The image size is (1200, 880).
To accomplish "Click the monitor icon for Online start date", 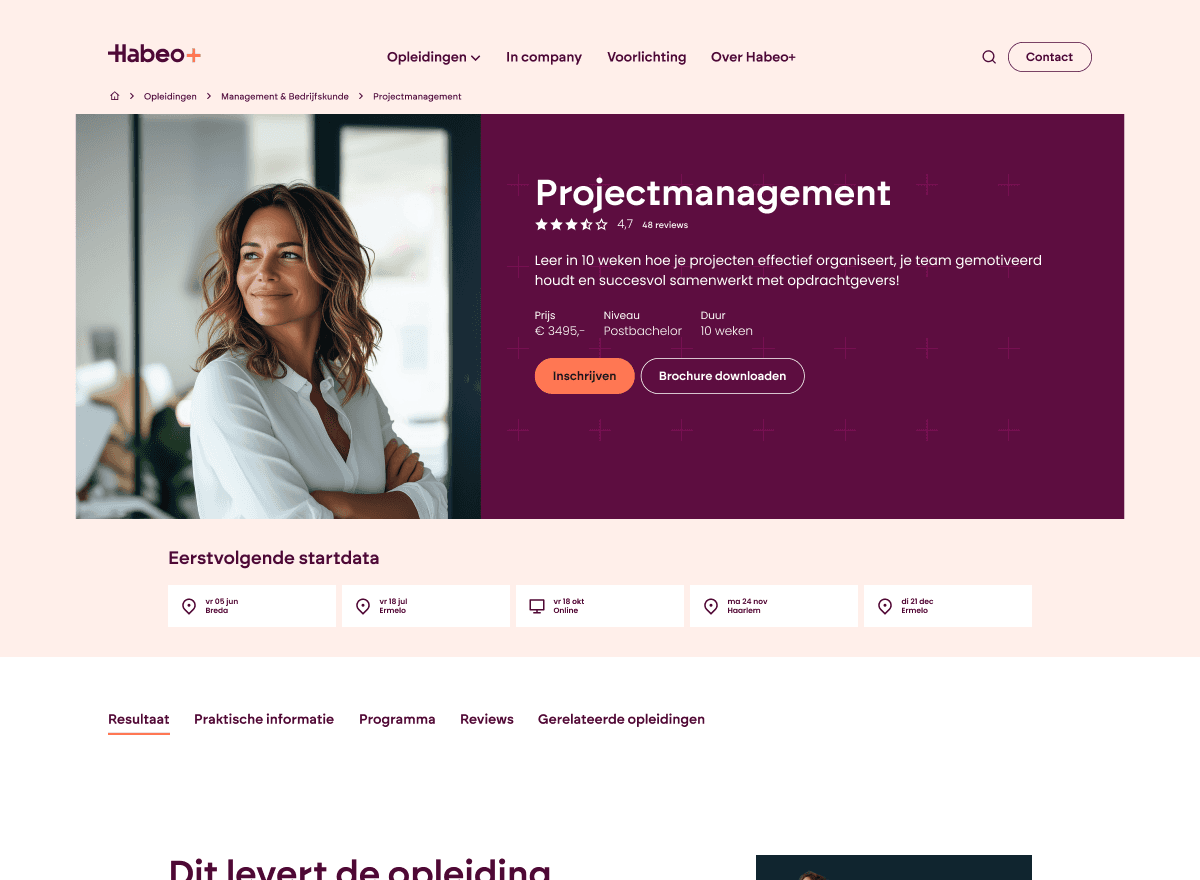I will (x=537, y=606).
